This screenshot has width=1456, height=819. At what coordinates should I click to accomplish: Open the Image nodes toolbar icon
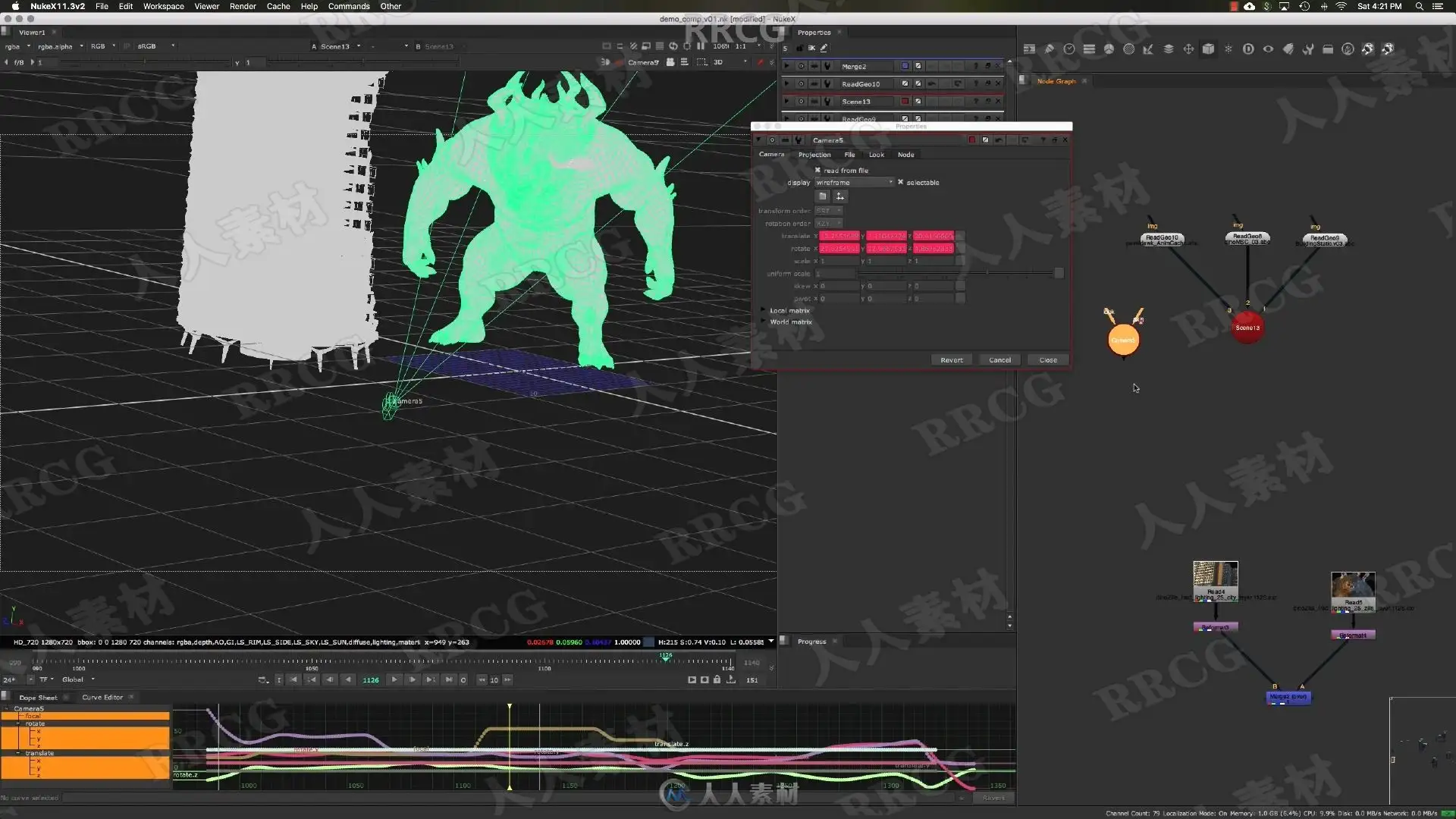click(x=1029, y=49)
